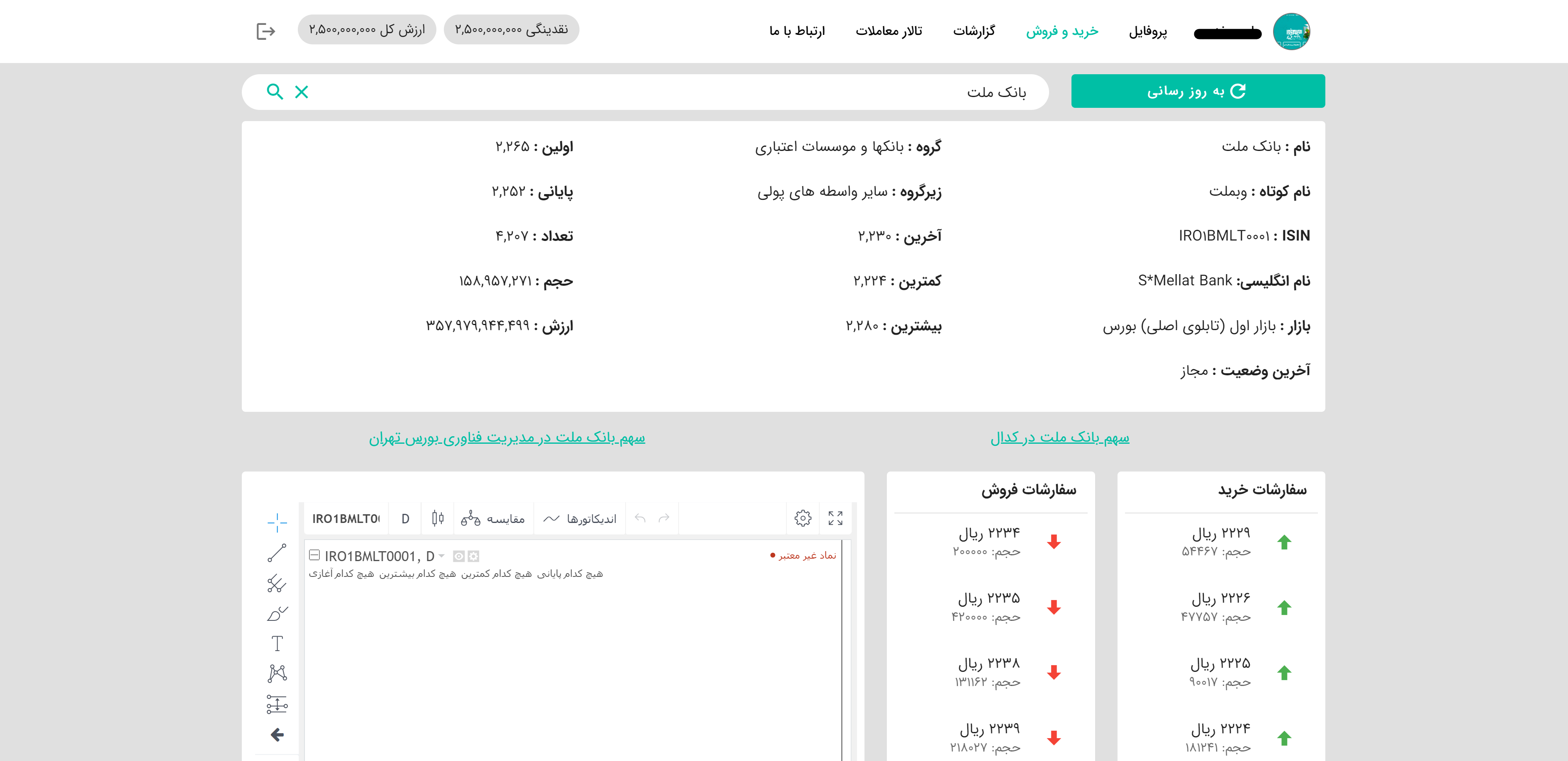
Task: Open the گزارشات menu item
Action: coord(974,31)
